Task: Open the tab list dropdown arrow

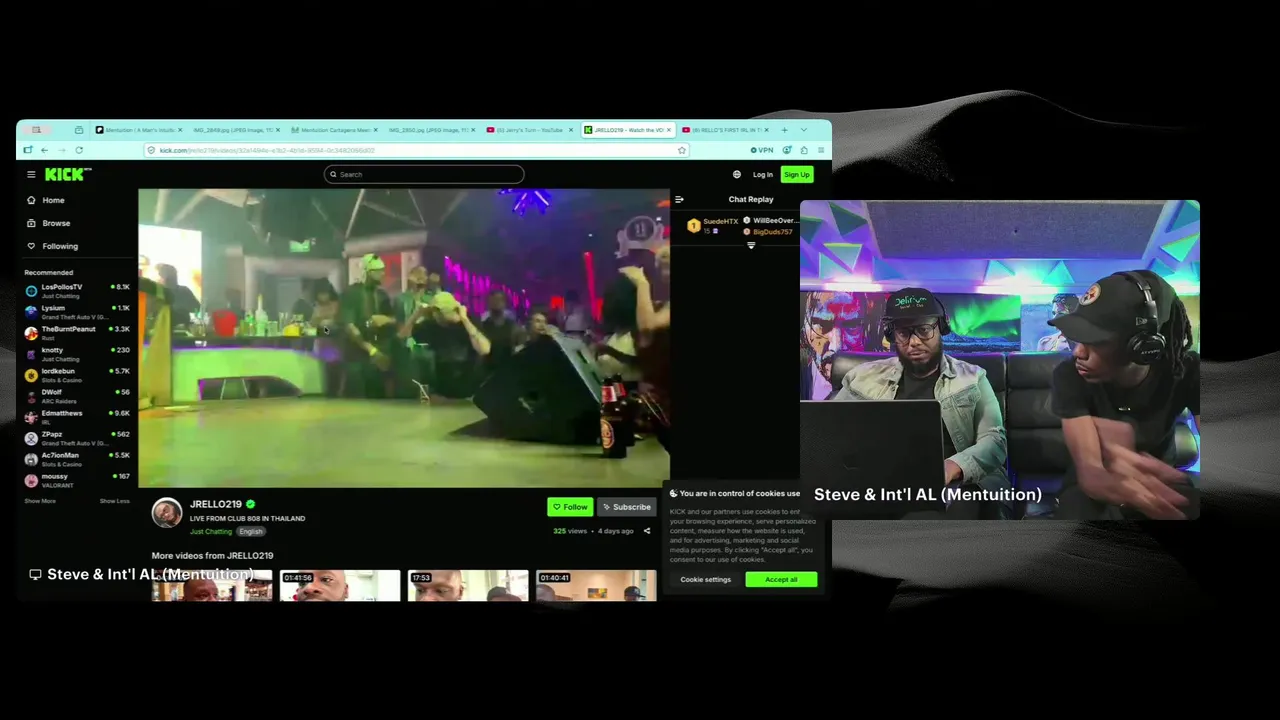Action: pos(803,130)
